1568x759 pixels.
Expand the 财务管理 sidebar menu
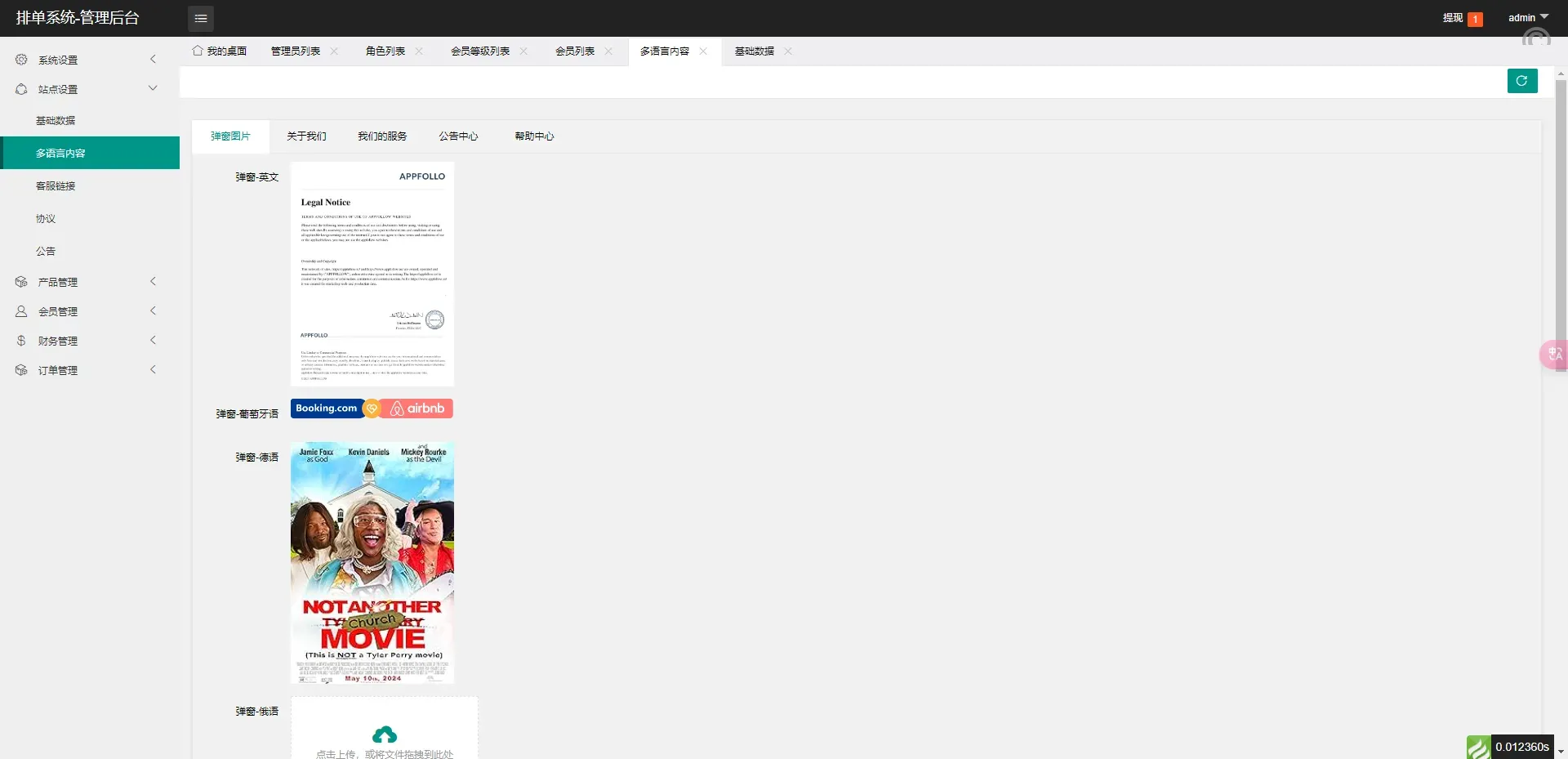point(86,341)
